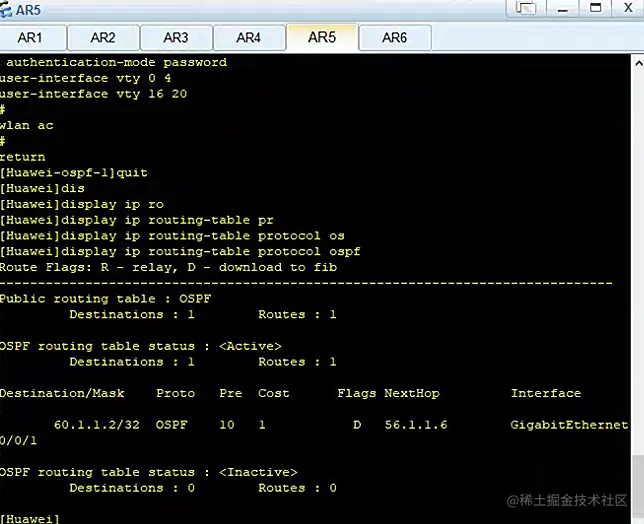The width and height of the screenshot is (644, 524).
Task: Click the '[Huawei]dis' command line
Action: coord(42,188)
